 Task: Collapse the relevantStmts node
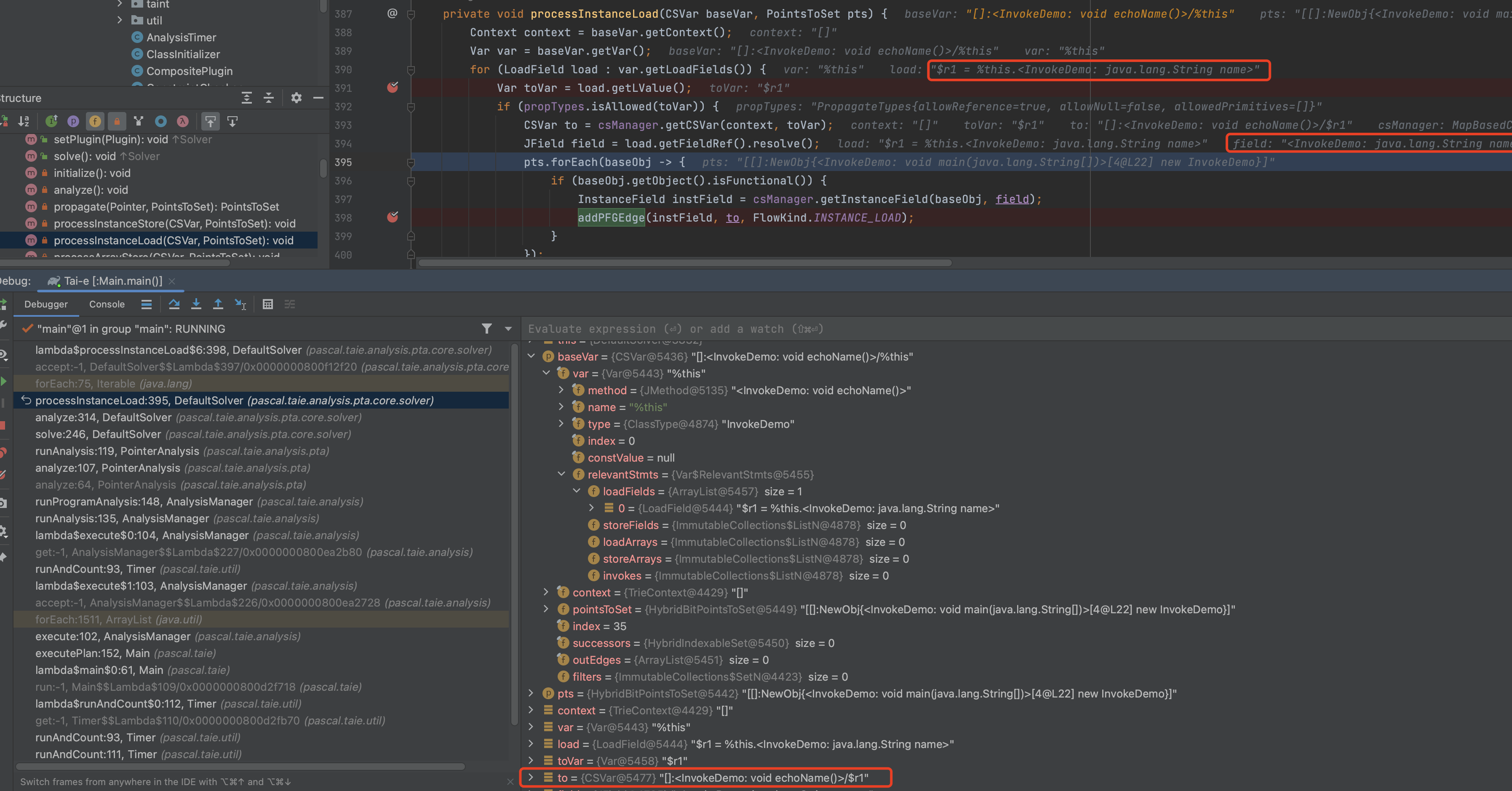click(x=561, y=473)
